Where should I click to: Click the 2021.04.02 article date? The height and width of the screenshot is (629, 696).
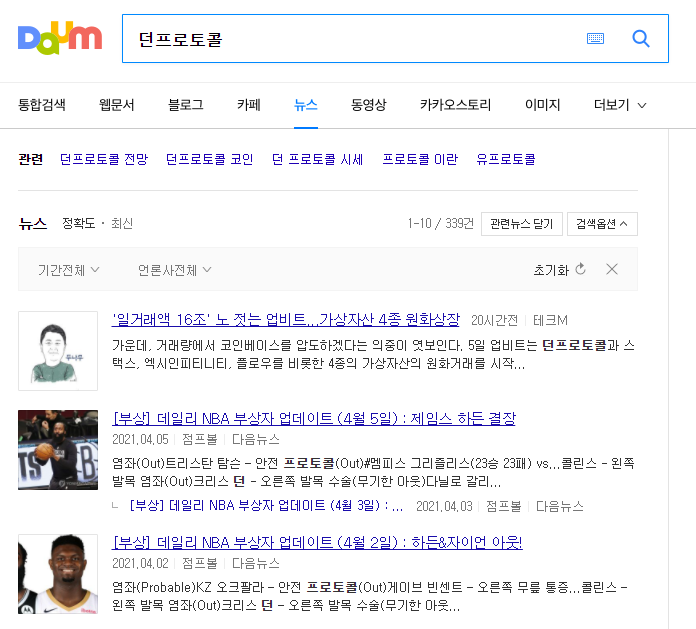[140, 563]
